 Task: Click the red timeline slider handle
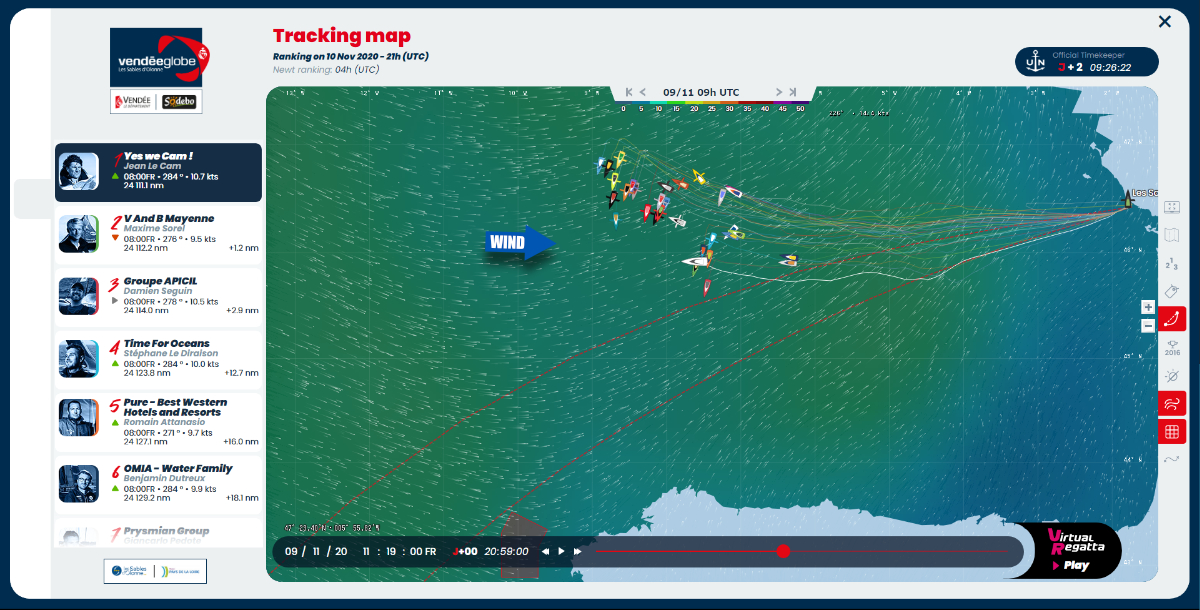tap(783, 551)
